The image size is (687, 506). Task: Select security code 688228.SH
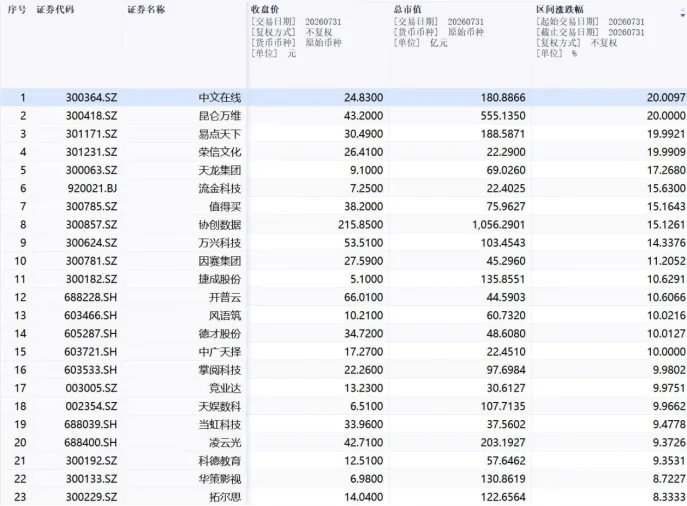pos(91,297)
